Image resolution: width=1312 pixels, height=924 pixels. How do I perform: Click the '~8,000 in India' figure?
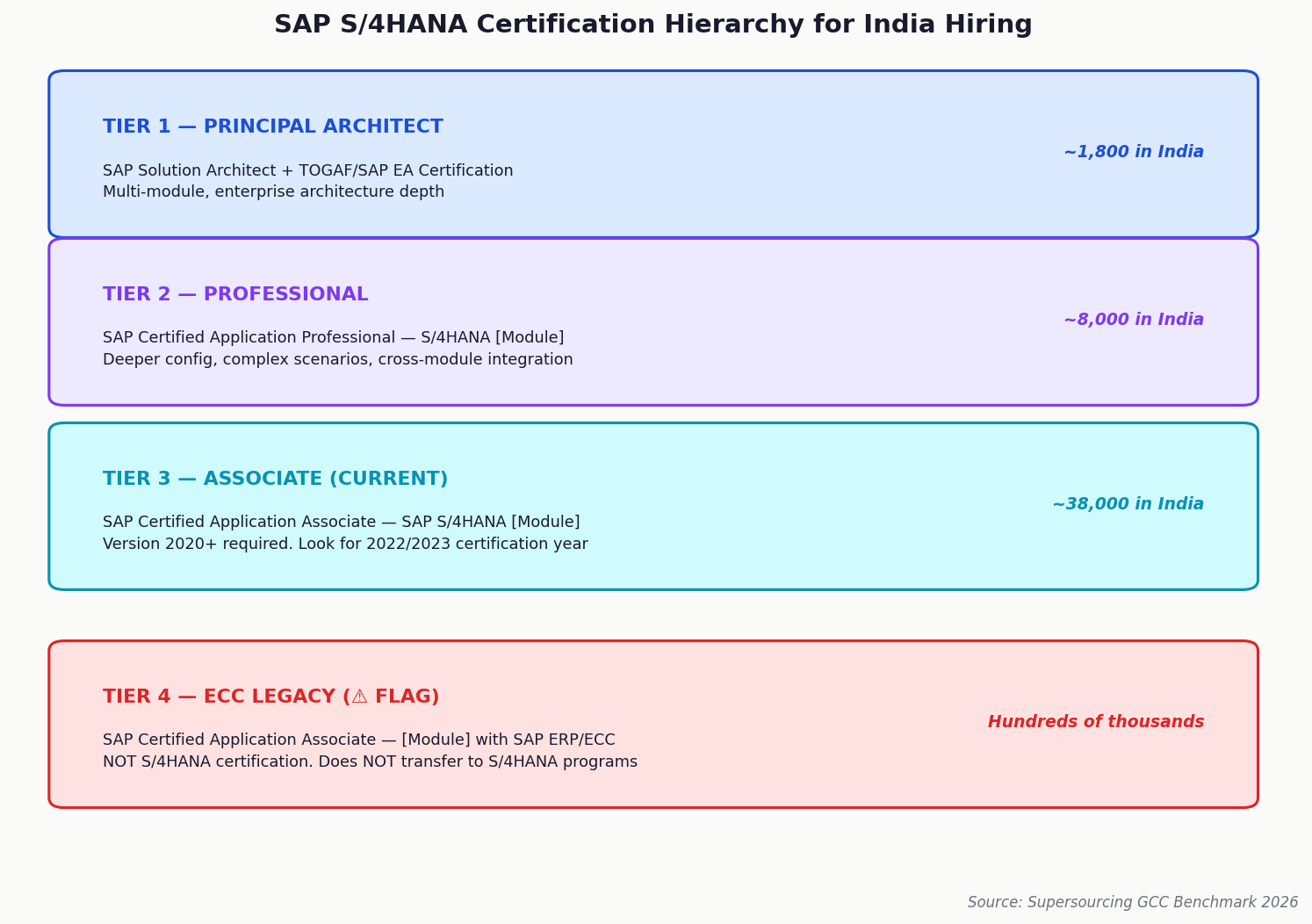(1134, 320)
